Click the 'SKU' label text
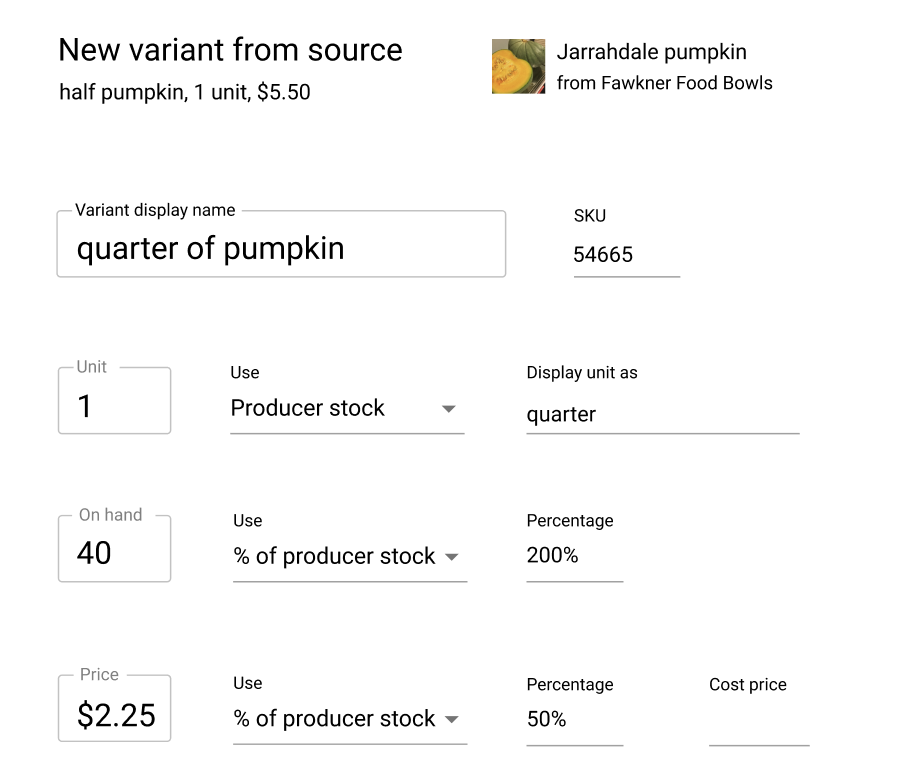 589,216
